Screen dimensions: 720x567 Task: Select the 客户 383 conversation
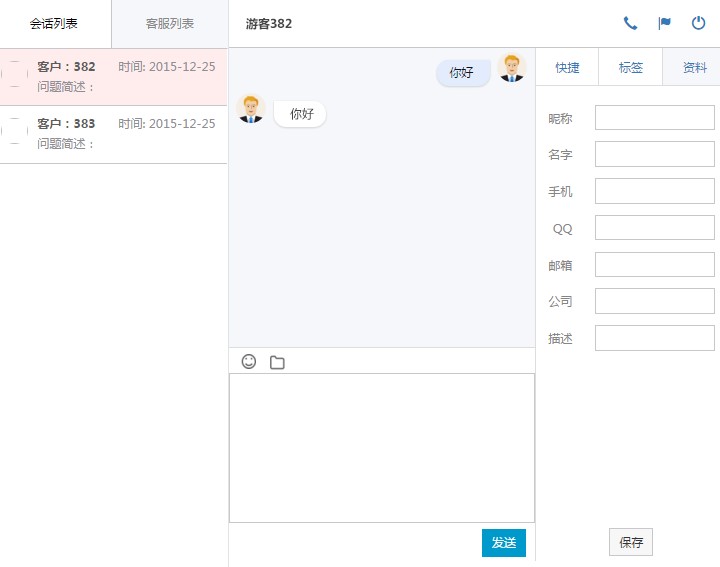[x=125, y=134]
